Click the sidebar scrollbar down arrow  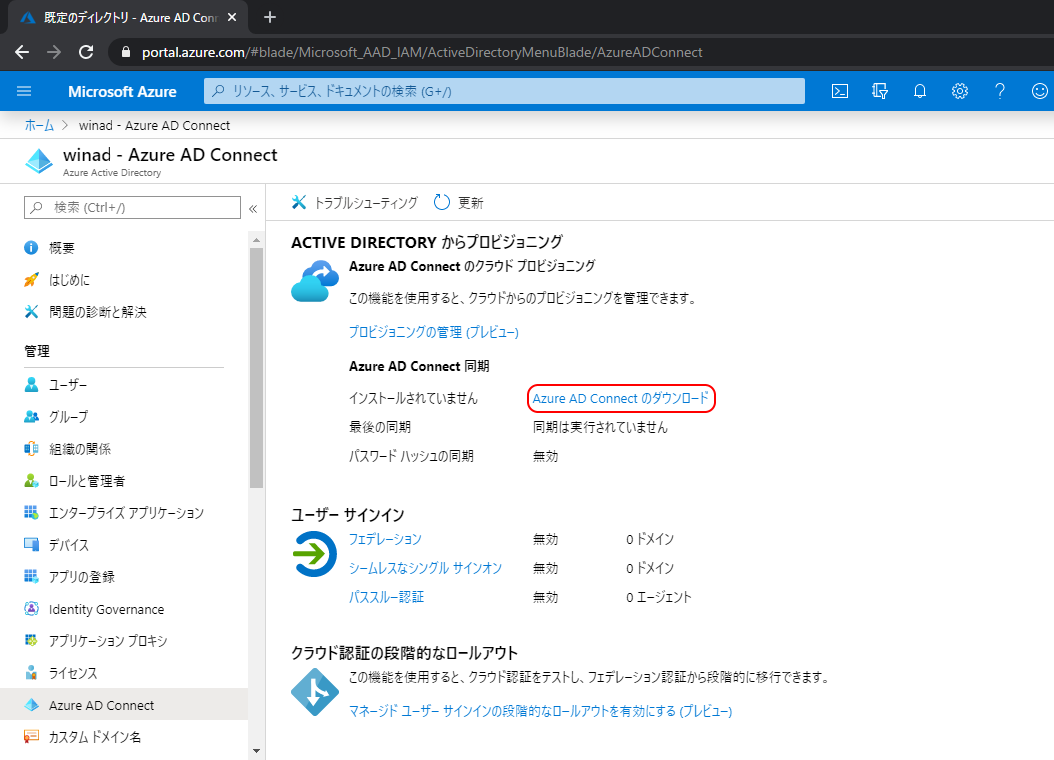click(256, 751)
